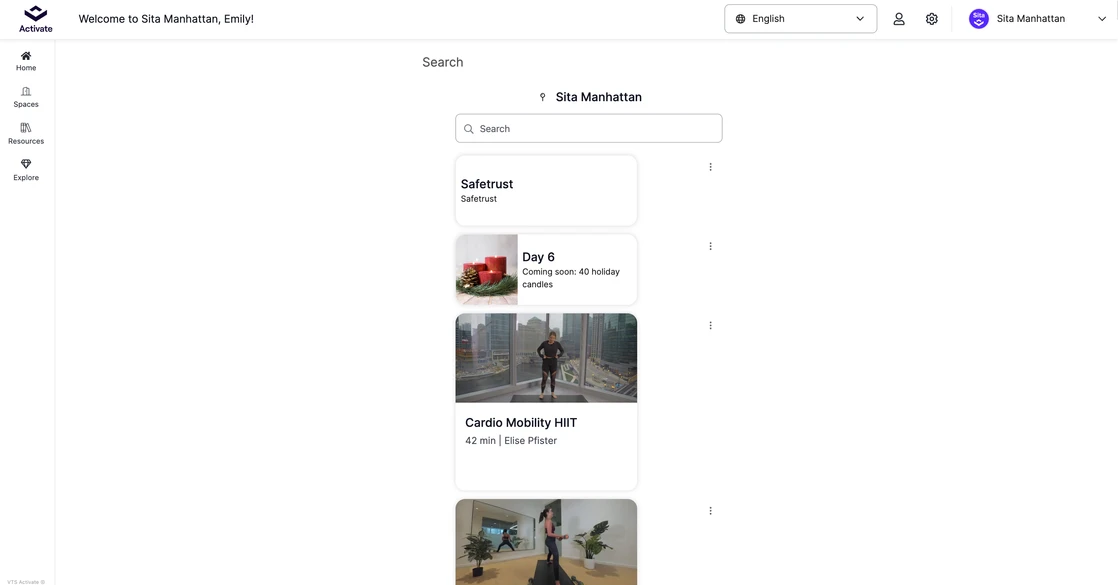Viewport: 1118px width, 585px height.
Task: Click the Sita Manhattan account name in the header
Action: (x=1031, y=19)
